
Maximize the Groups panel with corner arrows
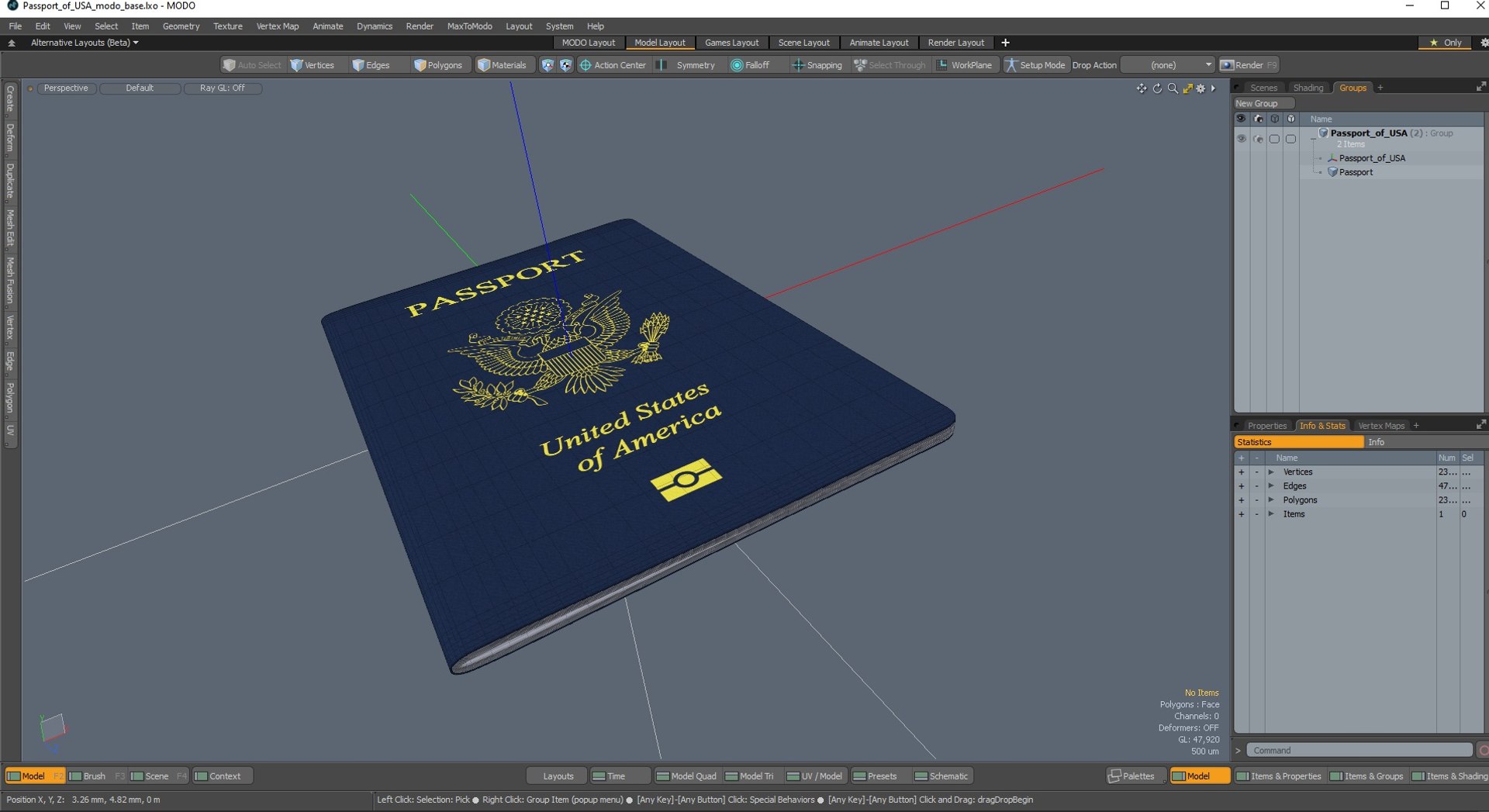click(1480, 87)
